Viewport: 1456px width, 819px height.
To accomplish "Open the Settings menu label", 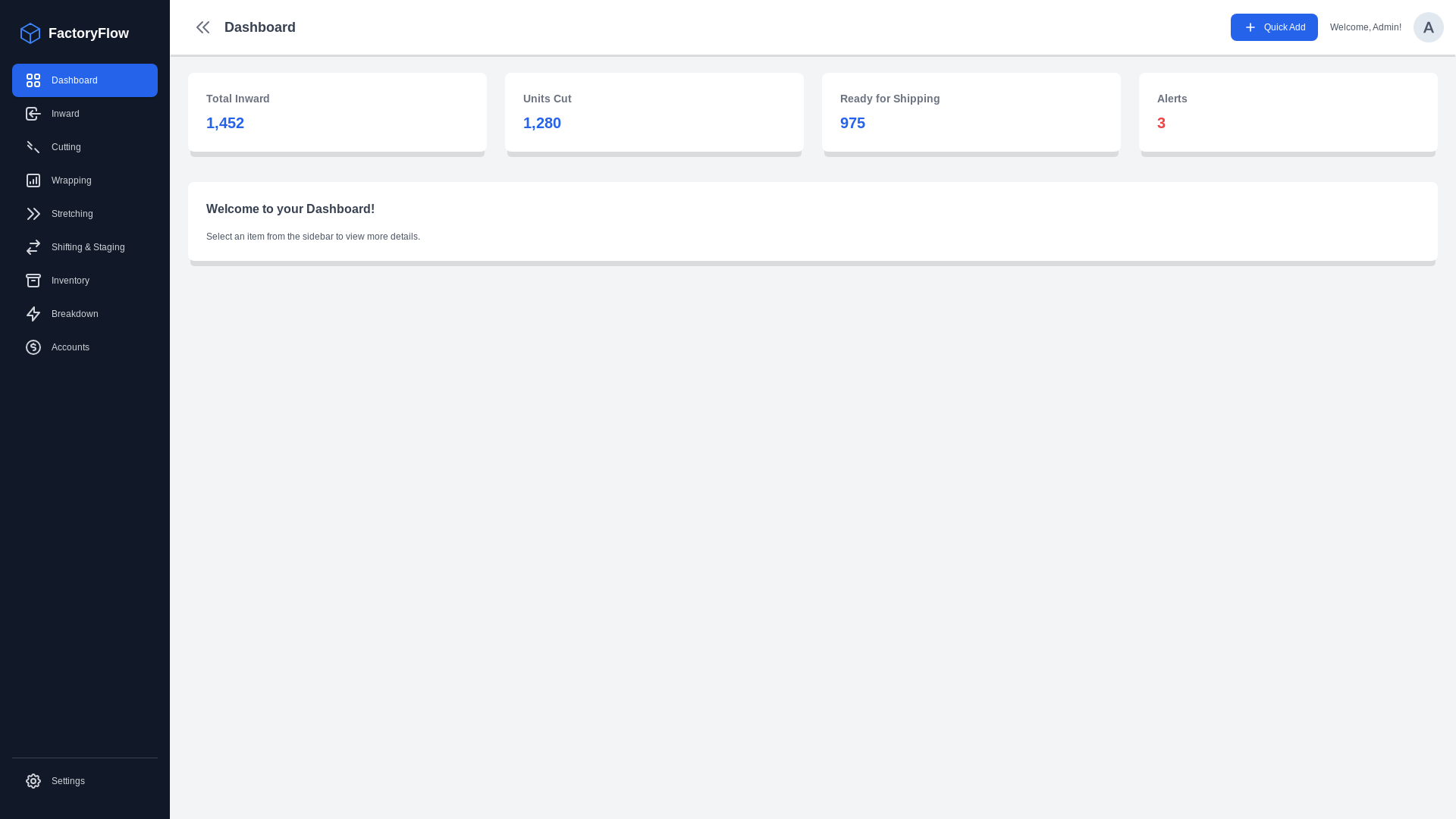I will pyautogui.click(x=68, y=781).
